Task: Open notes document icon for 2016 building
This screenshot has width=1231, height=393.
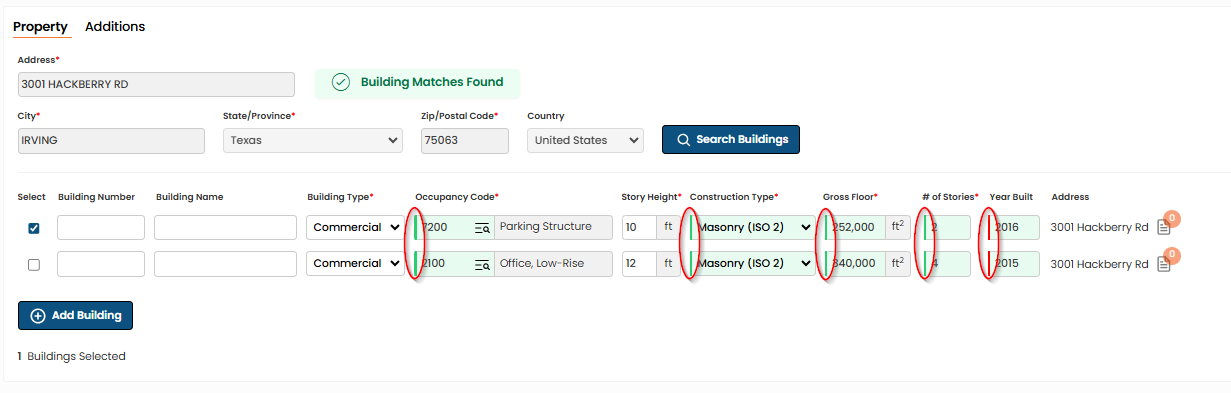Action: click(1163, 227)
